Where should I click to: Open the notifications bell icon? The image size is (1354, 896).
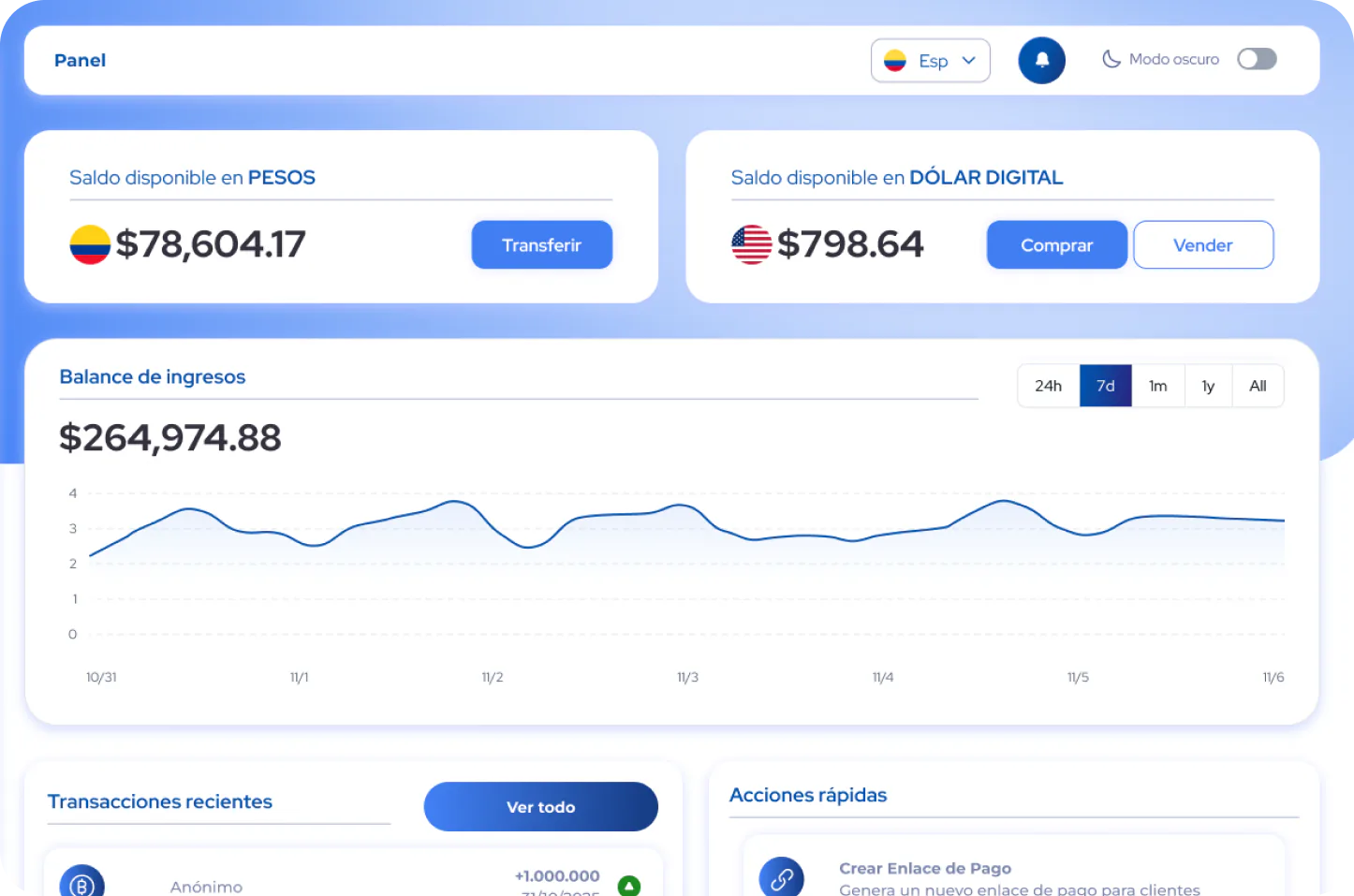[x=1041, y=60]
